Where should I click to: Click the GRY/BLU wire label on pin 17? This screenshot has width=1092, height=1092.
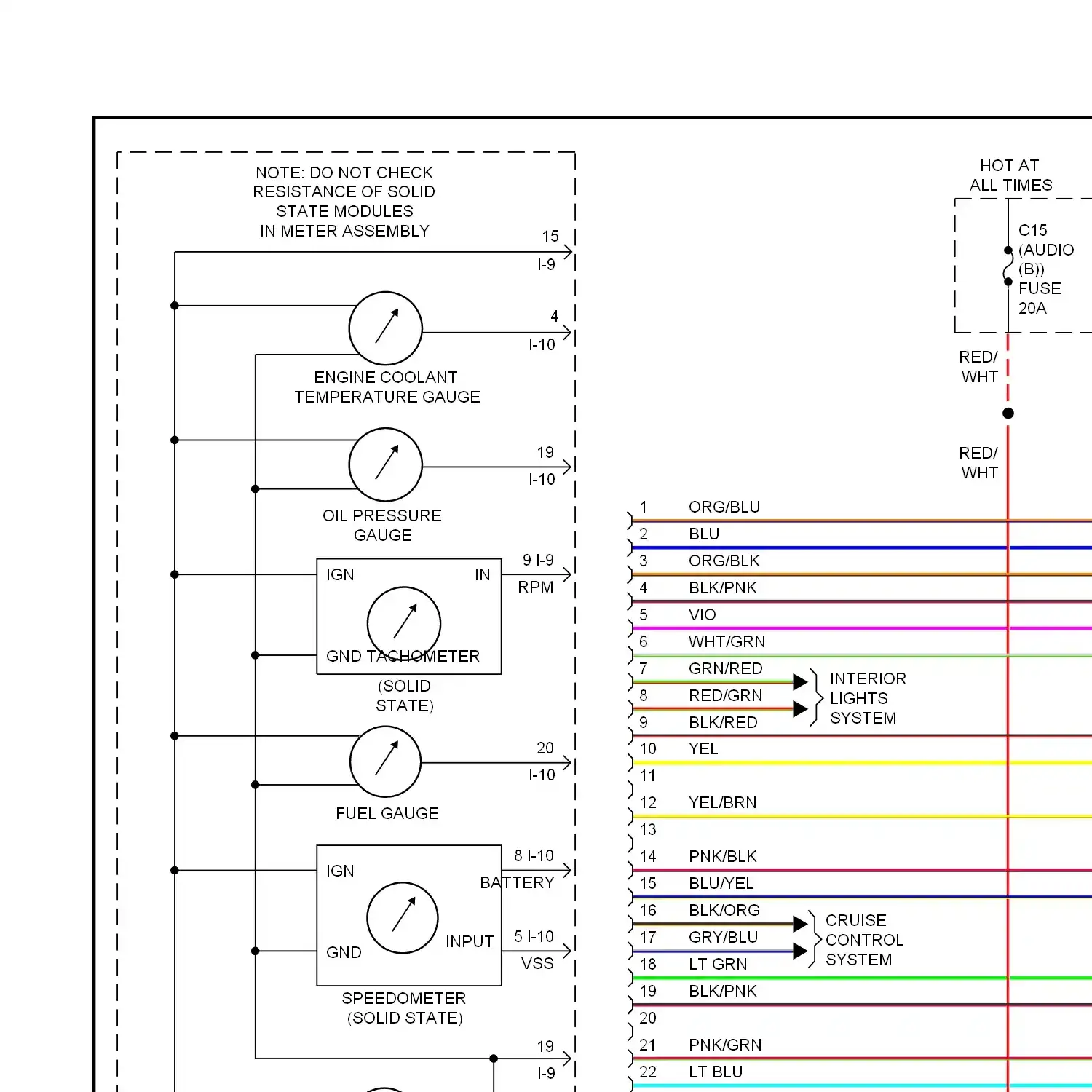[x=724, y=937]
